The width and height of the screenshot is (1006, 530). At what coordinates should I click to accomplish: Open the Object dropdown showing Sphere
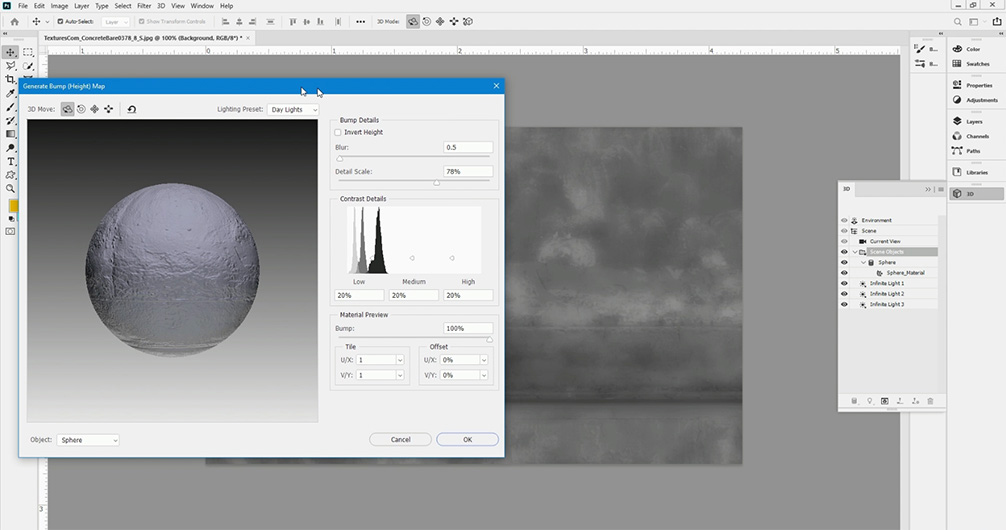click(88, 439)
